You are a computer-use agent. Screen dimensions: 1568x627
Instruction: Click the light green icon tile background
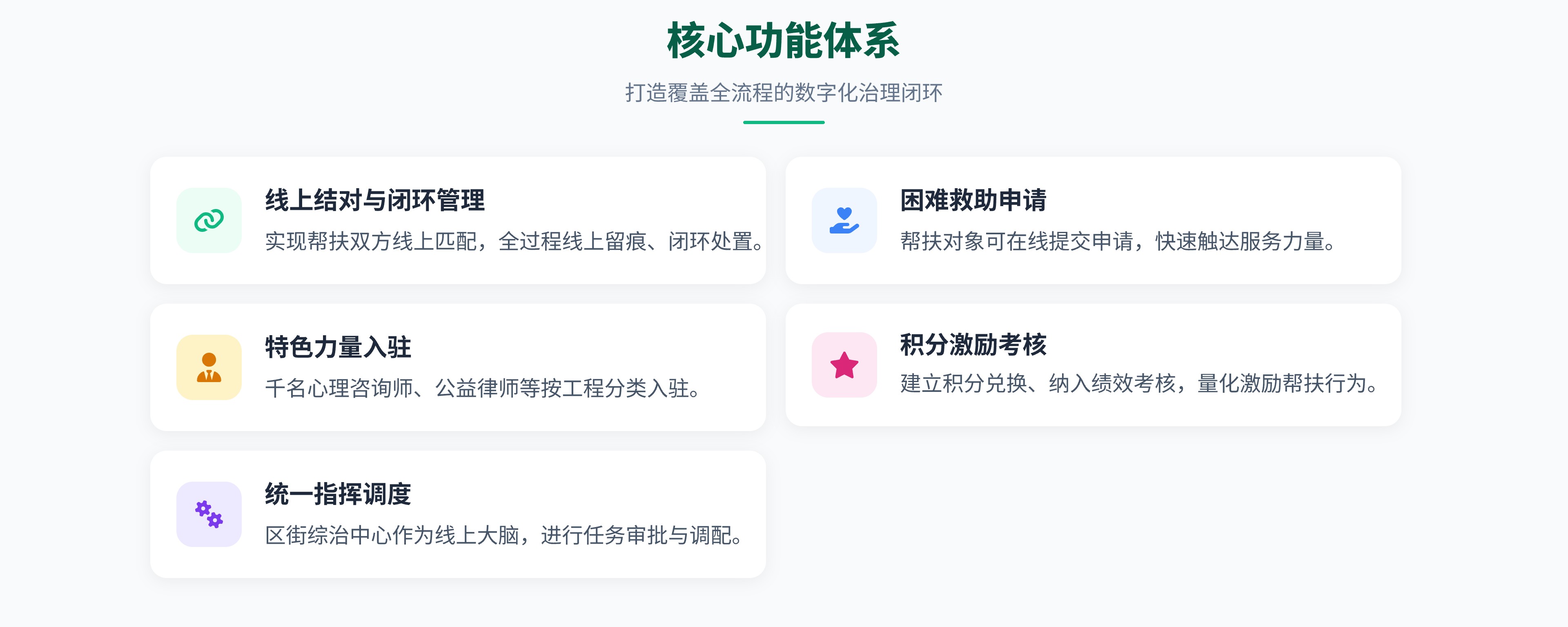click(x=209, y=220)
